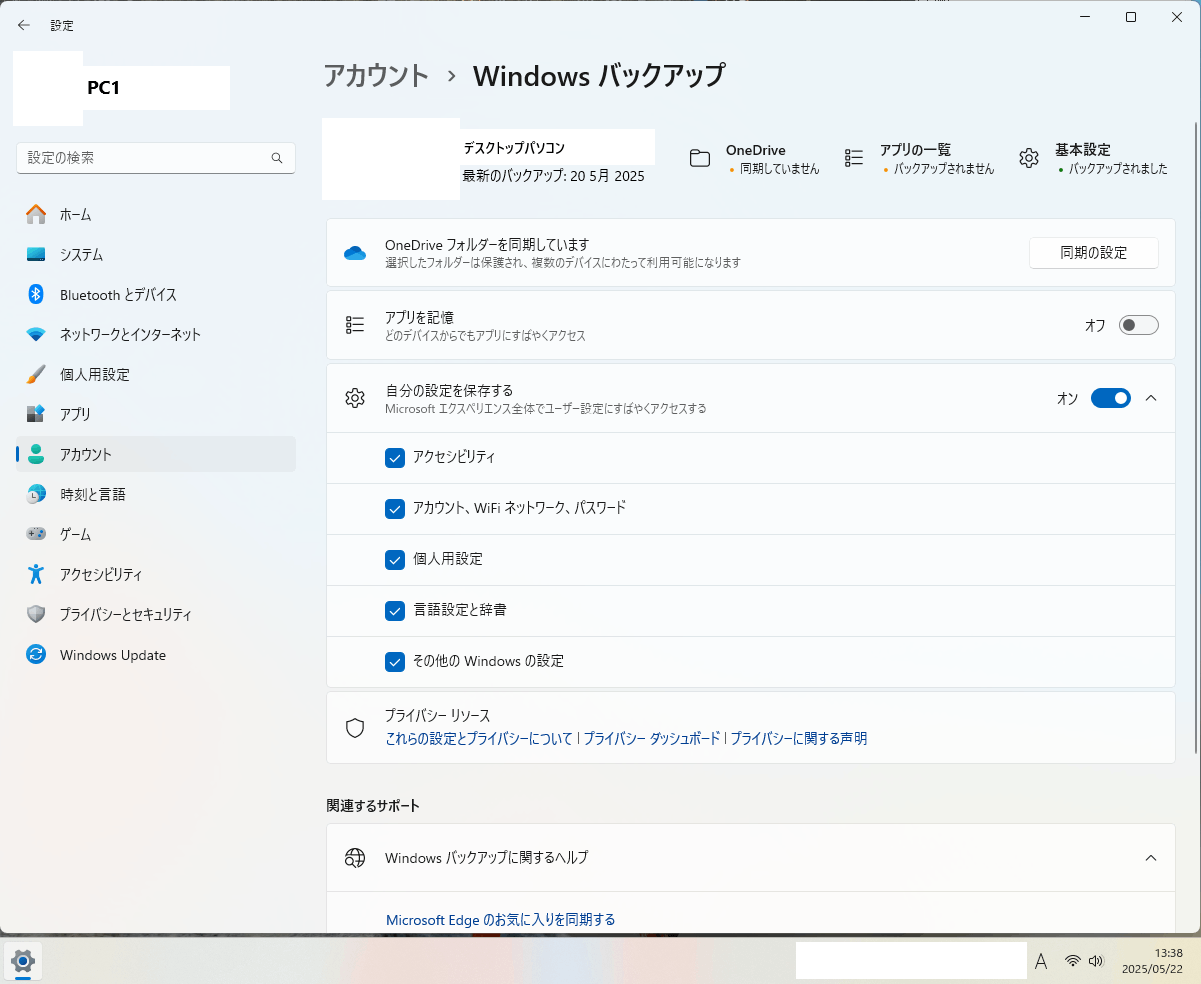Click the OneDrive folder status icon
Image resolution: width=1201 pixels, height=984 pixels.
[x=700, y=158]
